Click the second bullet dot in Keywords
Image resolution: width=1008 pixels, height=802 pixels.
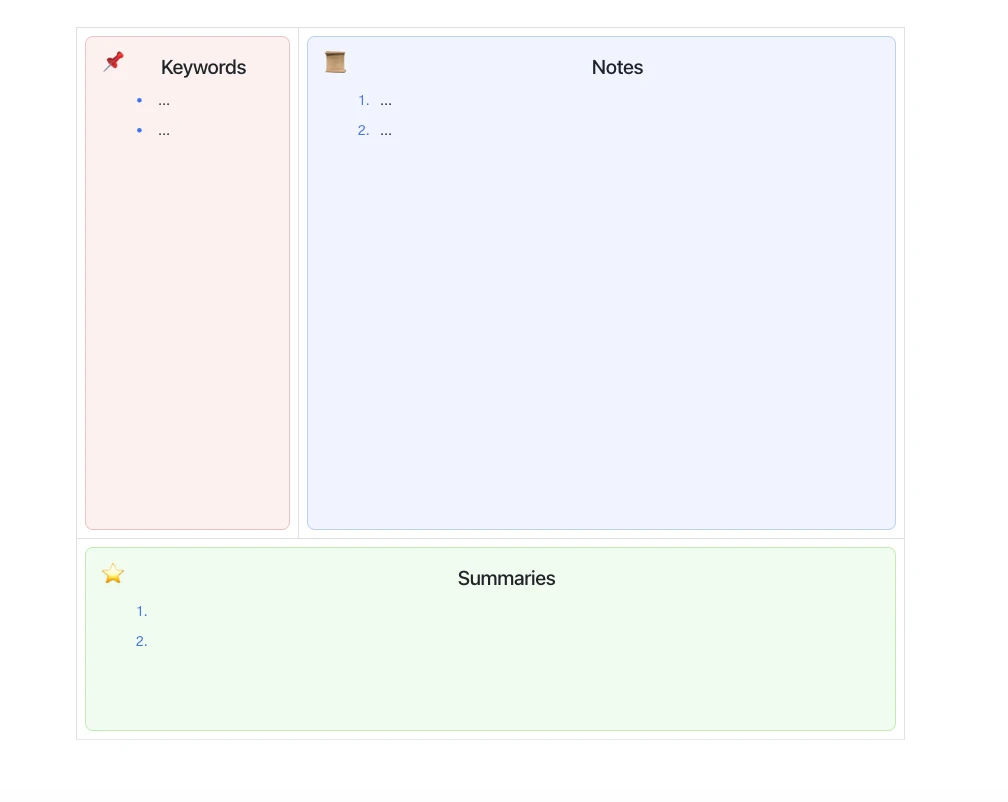coord(140,130)
